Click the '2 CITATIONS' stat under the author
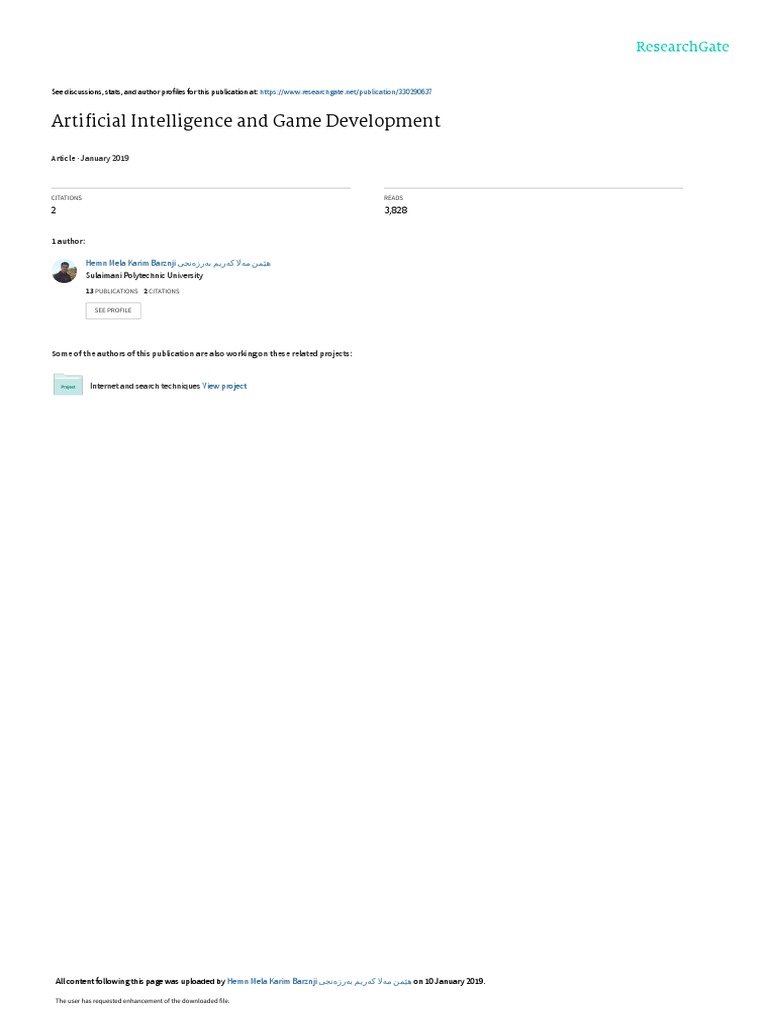Screen dimensions: 768x1024 coord(161,291)
